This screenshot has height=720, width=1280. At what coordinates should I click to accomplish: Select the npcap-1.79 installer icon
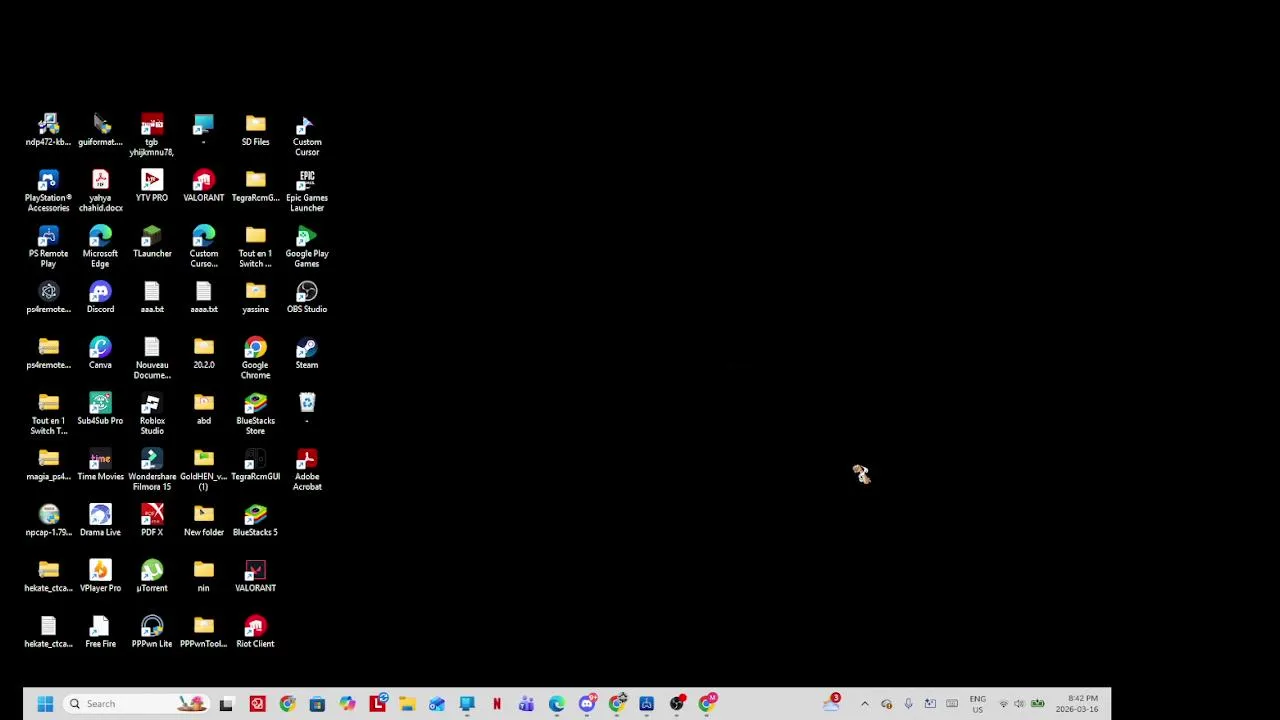pyautogui.click(x=48, y=520)
